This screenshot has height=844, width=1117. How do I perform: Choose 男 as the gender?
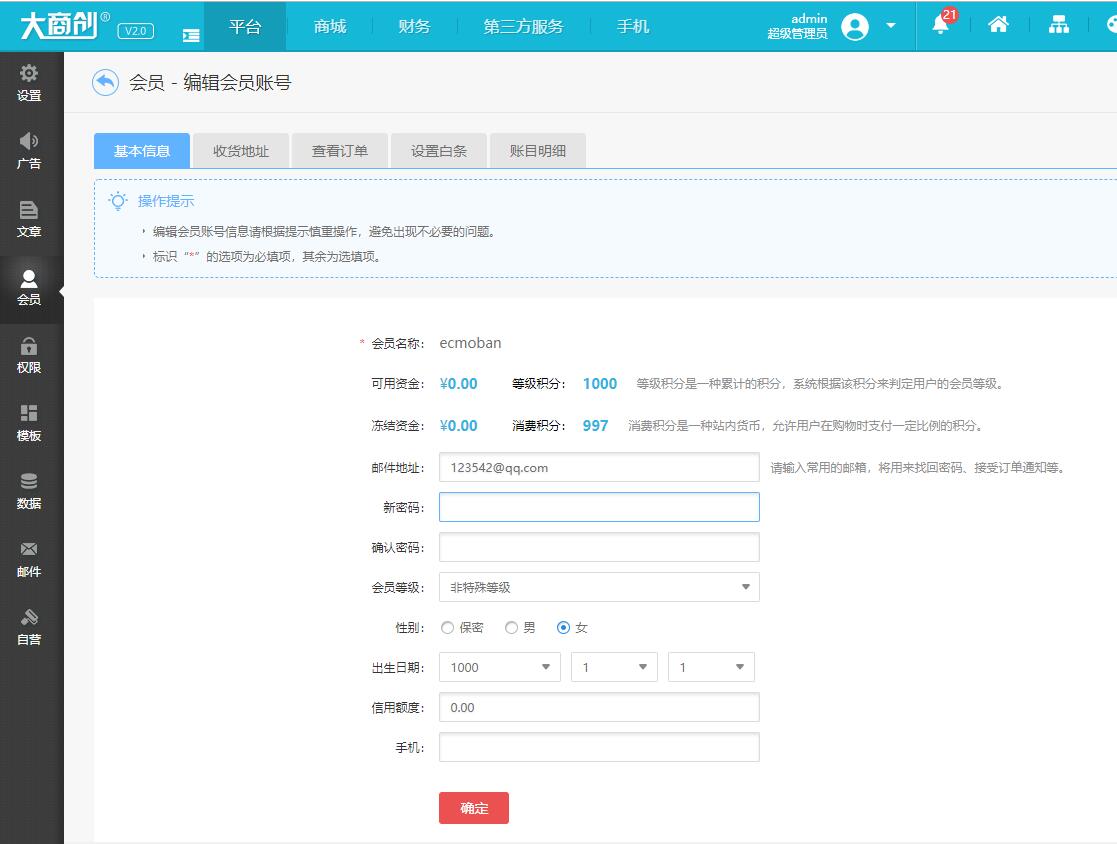point(510,627)
